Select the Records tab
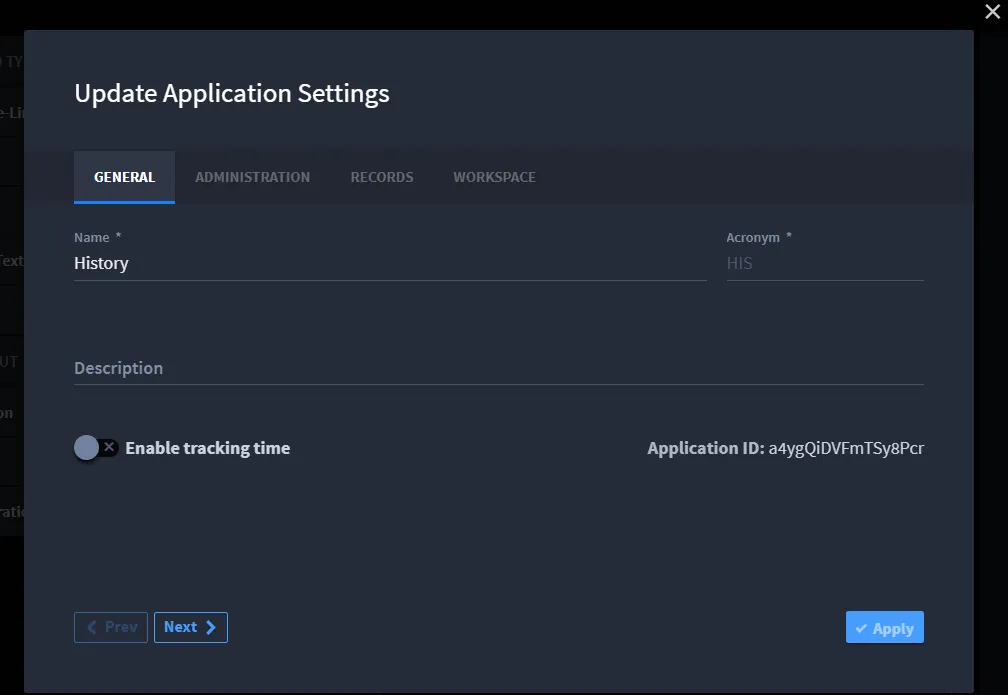 382,177
